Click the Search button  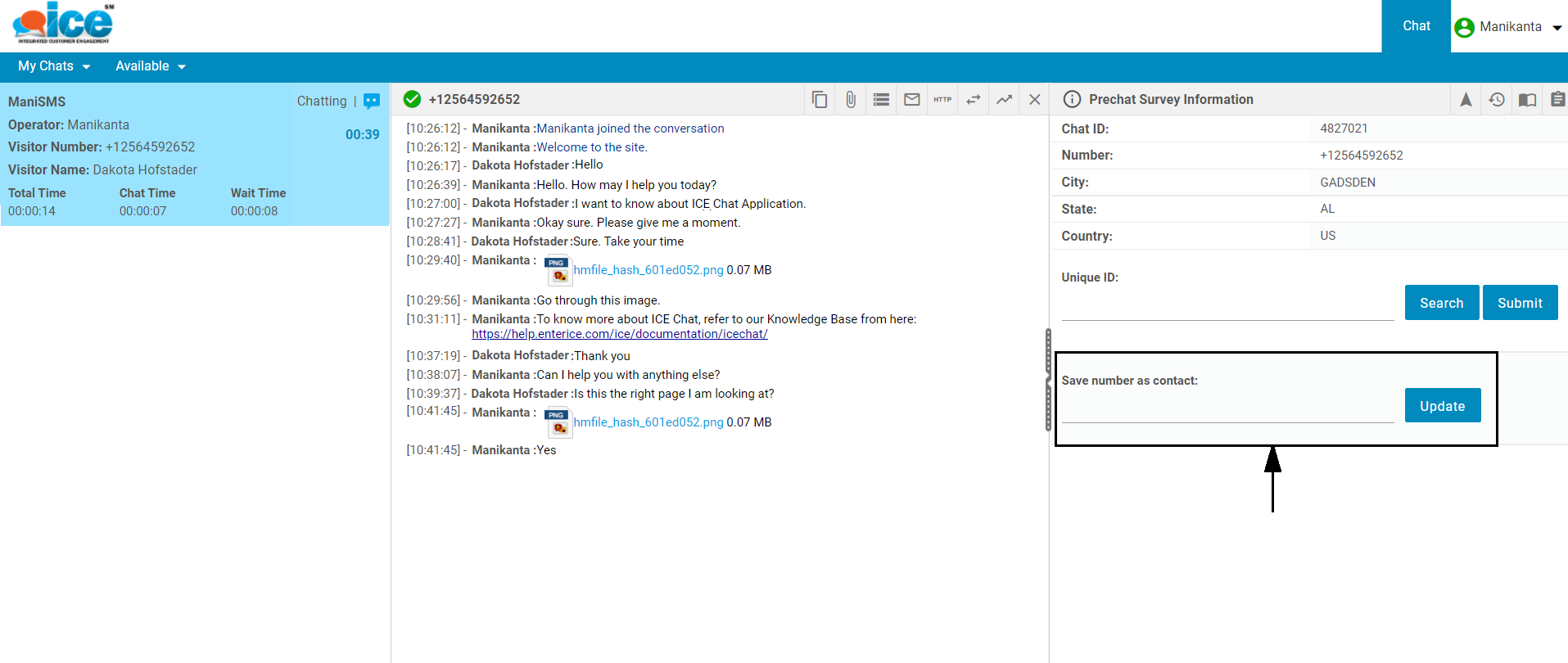click(1441, 303)
